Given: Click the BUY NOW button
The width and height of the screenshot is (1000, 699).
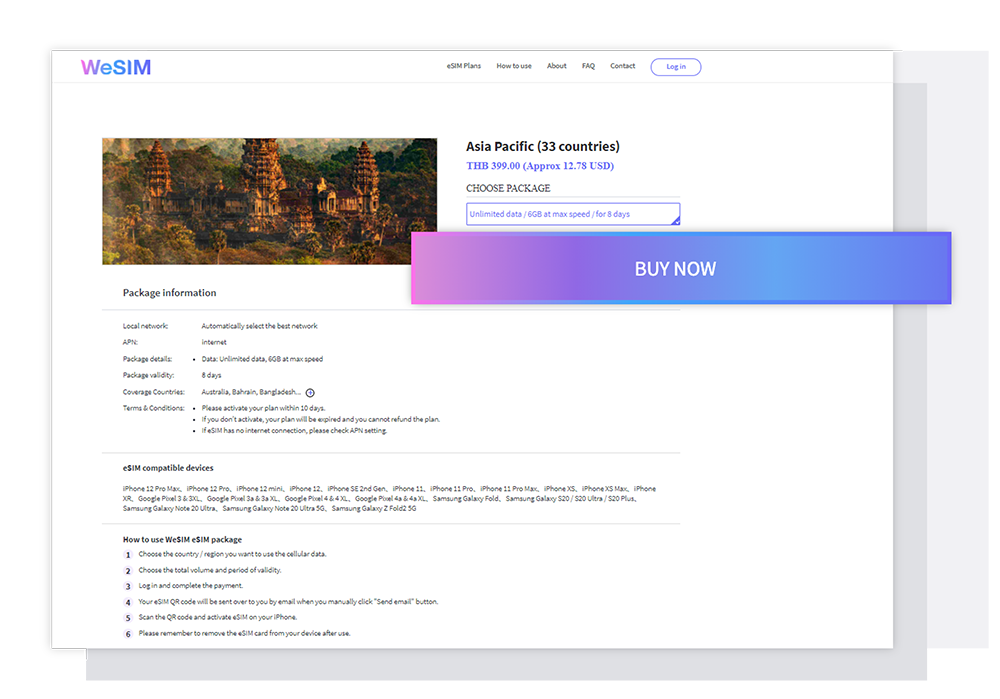Looking at the screenshot, I should click(x=681, y=268).
